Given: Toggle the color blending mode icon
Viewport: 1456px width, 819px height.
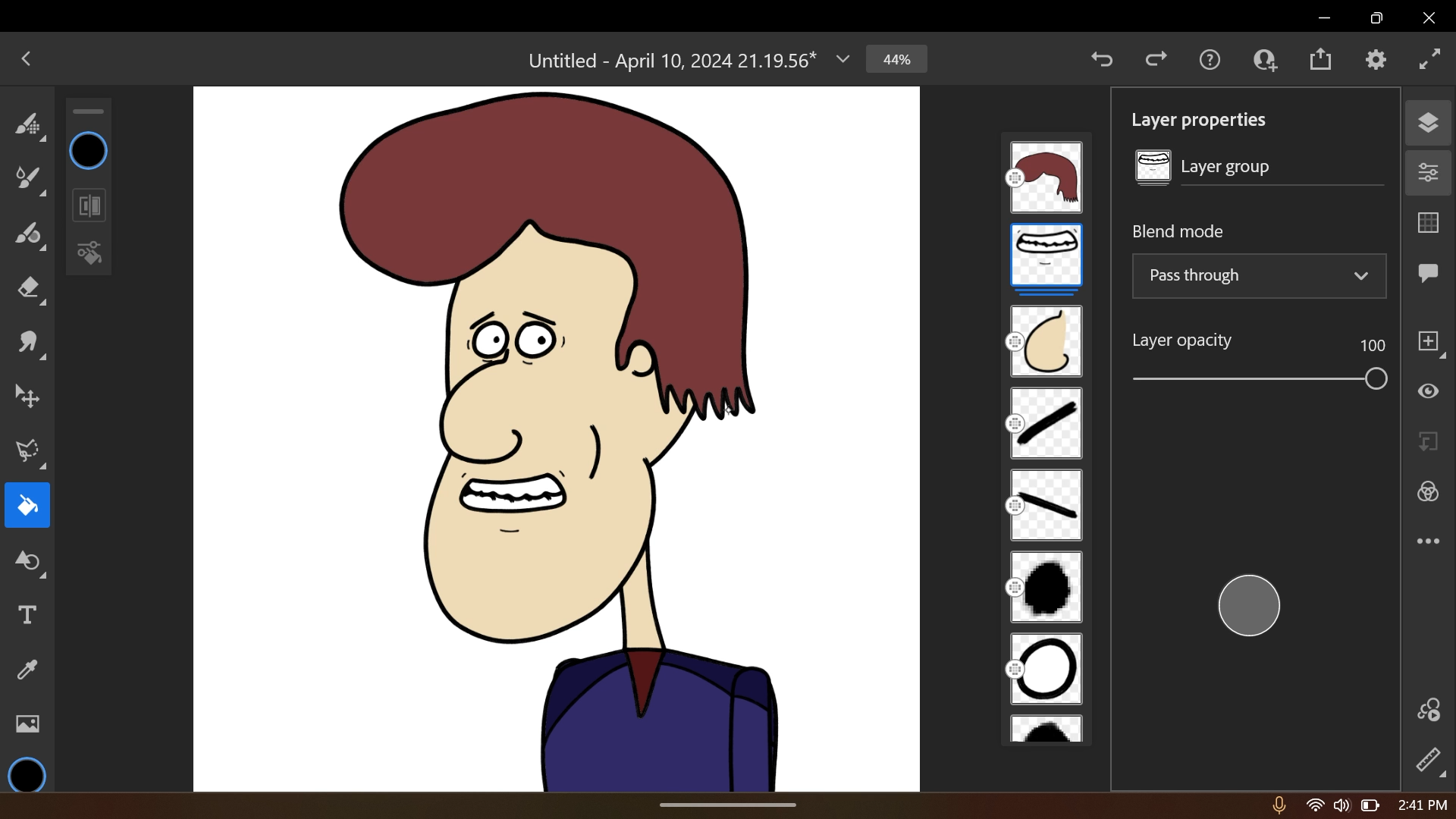Looking at the screenshot, I should click(1427, 492).
